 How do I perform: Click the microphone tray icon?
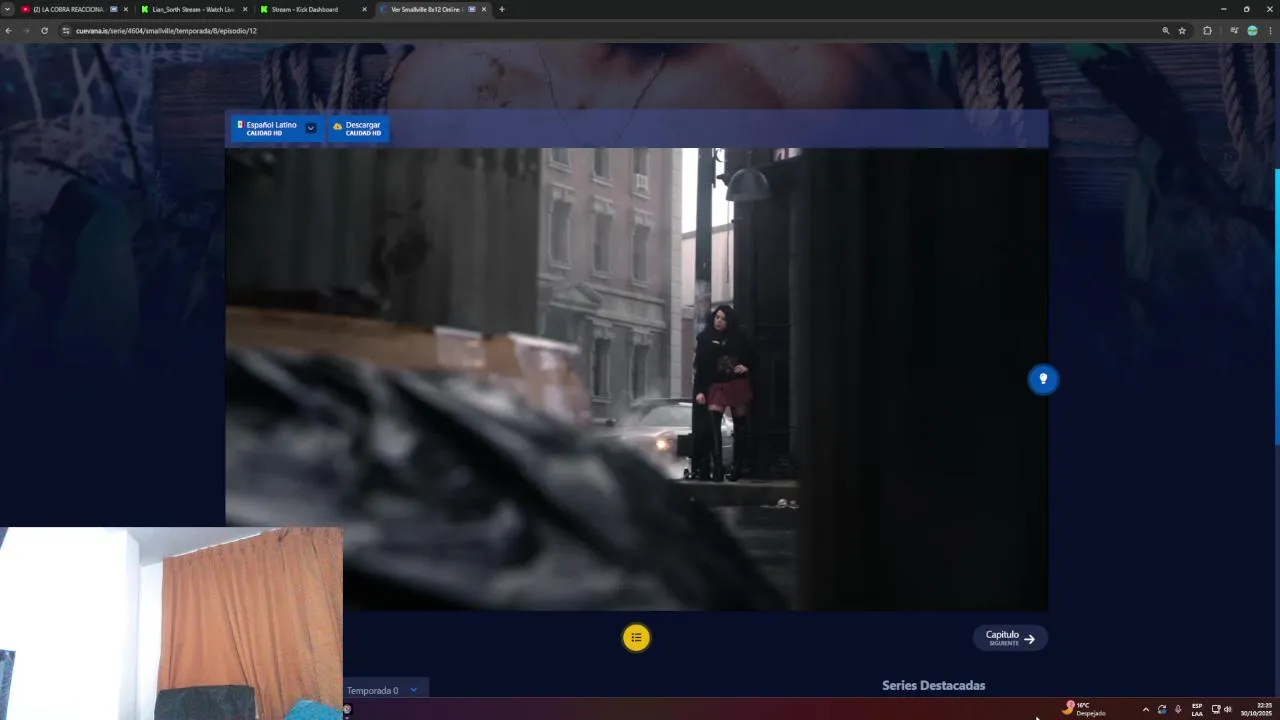pyautogui.click(x=1178, y=709)
